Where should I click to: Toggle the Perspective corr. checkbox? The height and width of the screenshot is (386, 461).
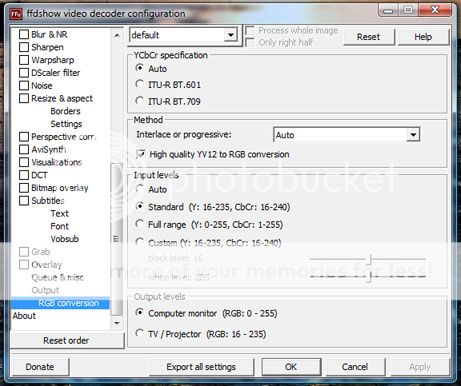(x=24, y=137)
